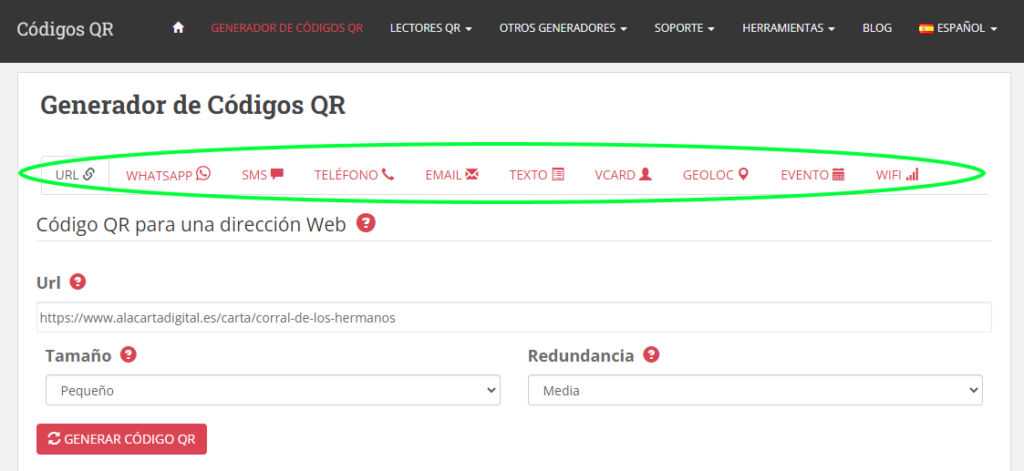This screenshot has width=1024, height=471.
Task: Expand the Otros Generadores menu
Action: [x=563, y=28]
